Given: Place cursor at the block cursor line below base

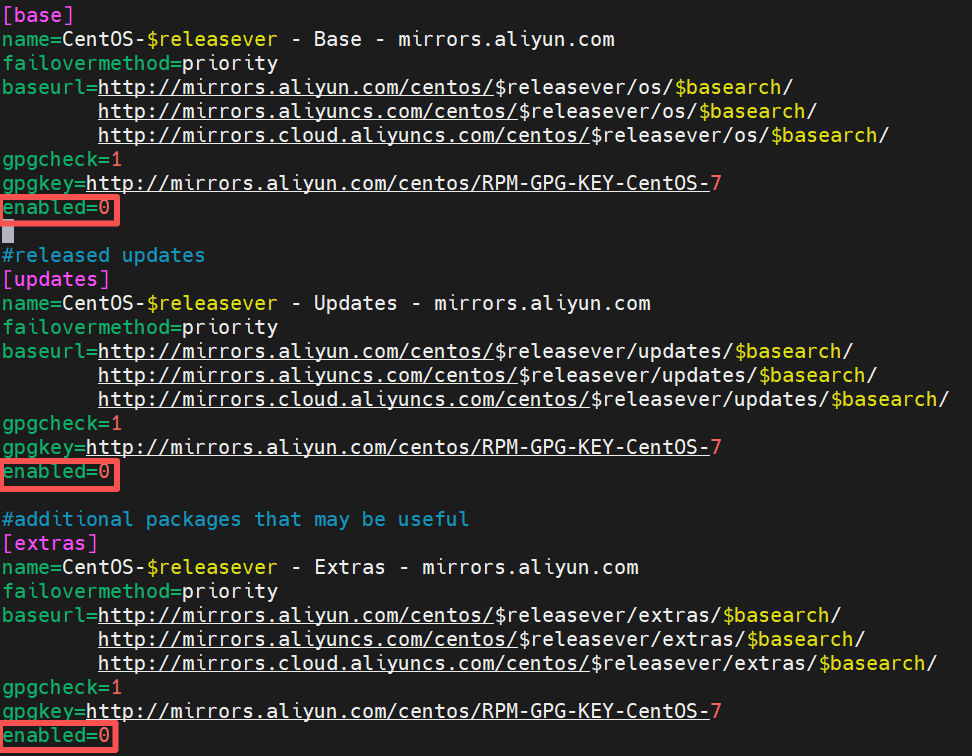Looking at the screenshot, I should [x=8, y=232].
